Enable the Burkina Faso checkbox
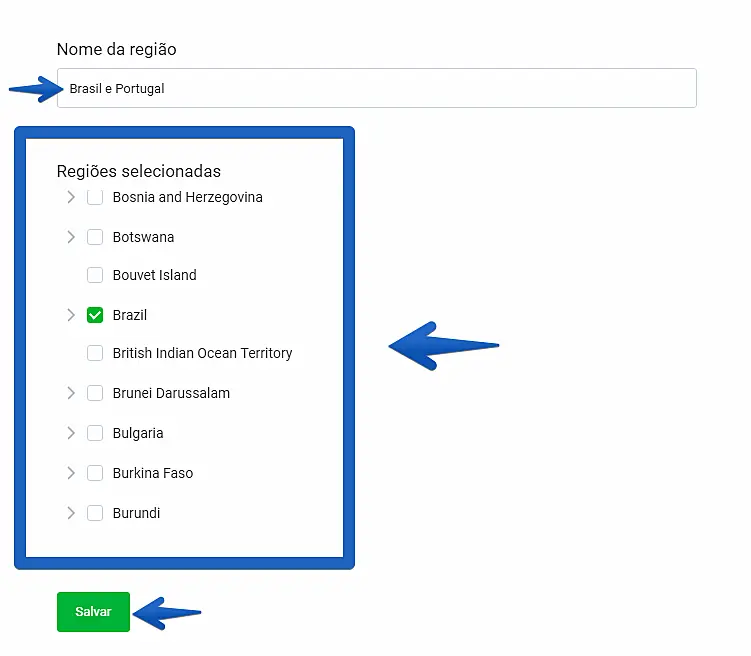Image resolution: width=751 pixels, height=656 pixels. [x=95, y=473]
